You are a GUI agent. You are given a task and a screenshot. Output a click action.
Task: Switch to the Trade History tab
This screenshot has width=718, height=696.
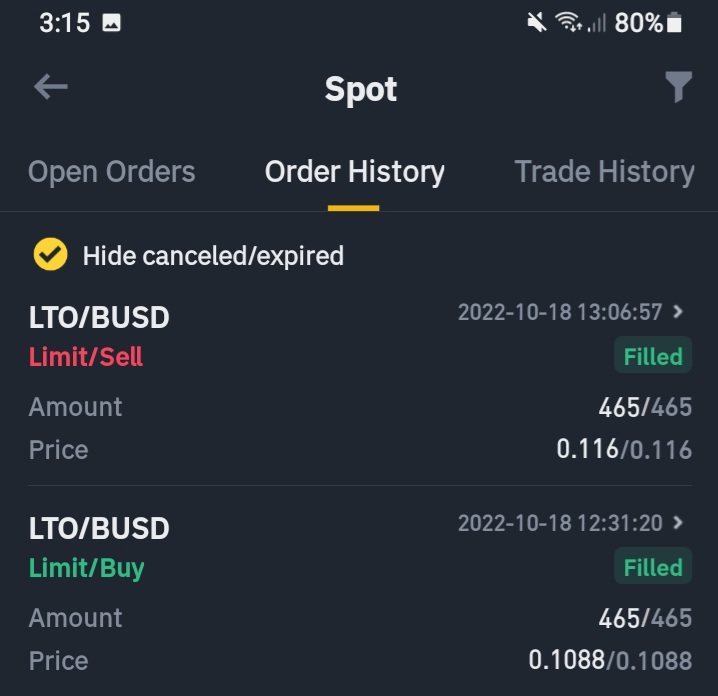tap(604, 172)
